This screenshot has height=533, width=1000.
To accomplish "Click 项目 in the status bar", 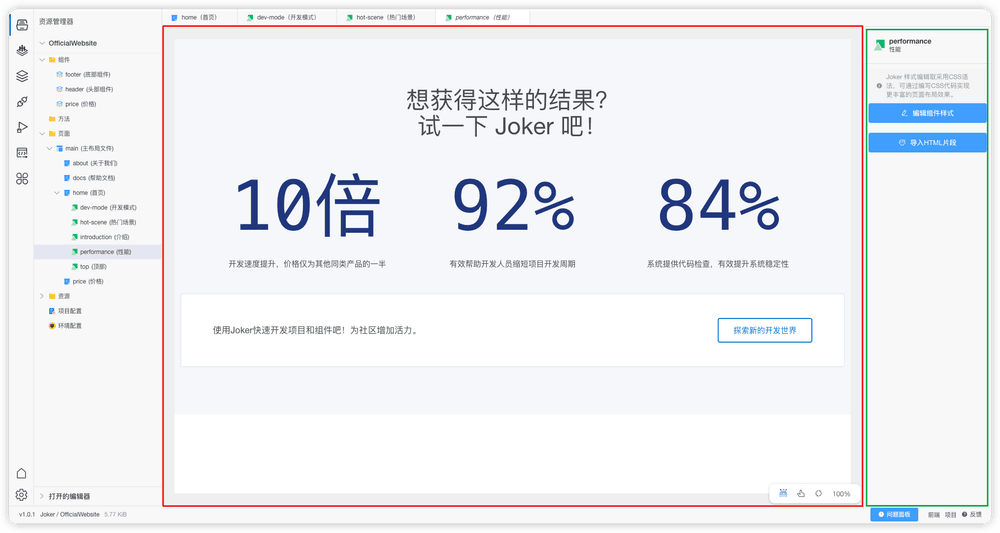I will tap(950, 515).
